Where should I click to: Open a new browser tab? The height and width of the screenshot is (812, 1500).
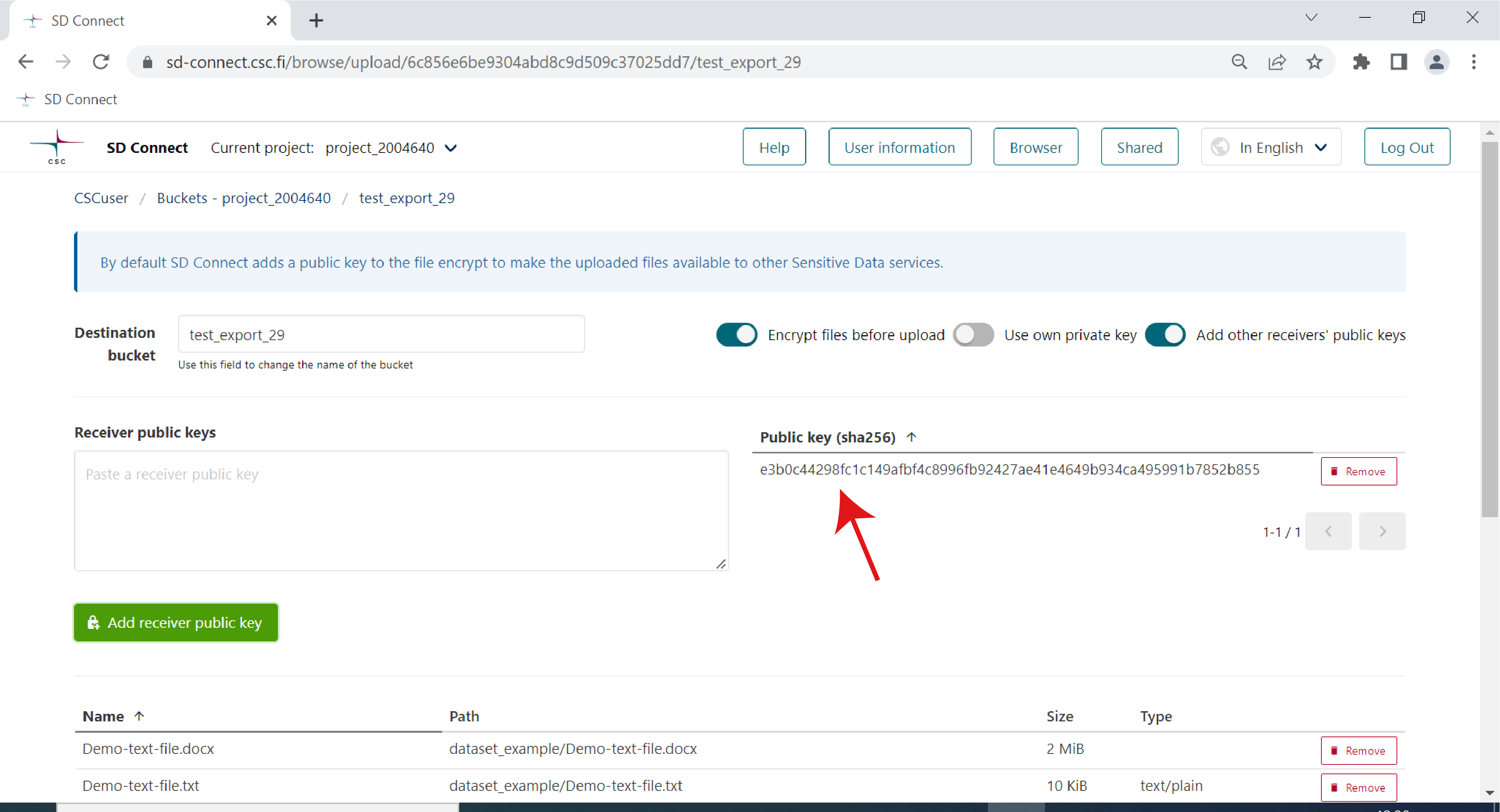point(316,21)
